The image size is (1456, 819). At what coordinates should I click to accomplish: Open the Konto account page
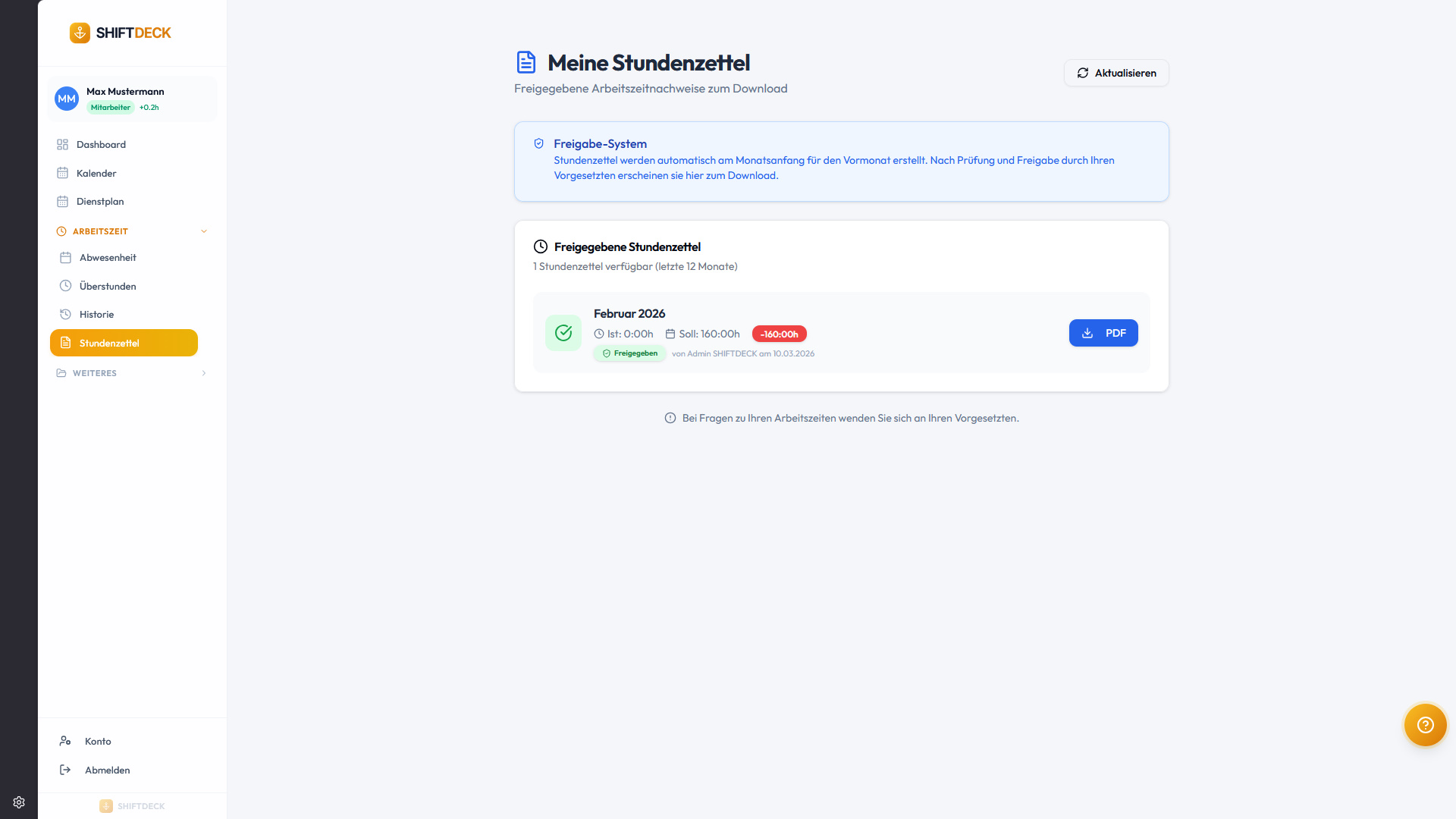tap(98, 742)
